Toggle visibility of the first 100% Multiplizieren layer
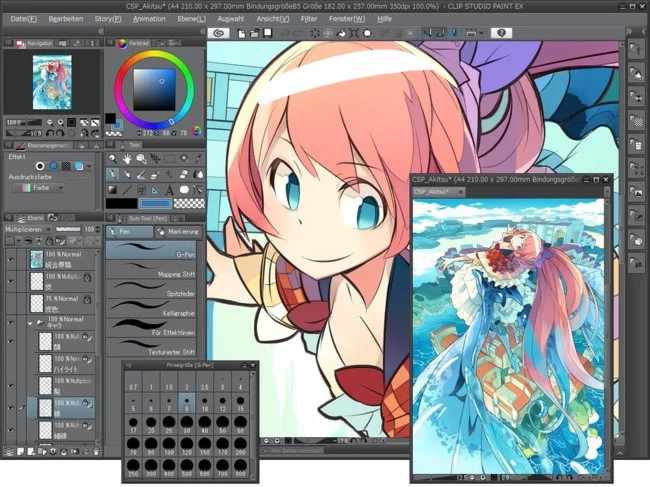This screenshot has width=650, height=487. click(11, 281)
